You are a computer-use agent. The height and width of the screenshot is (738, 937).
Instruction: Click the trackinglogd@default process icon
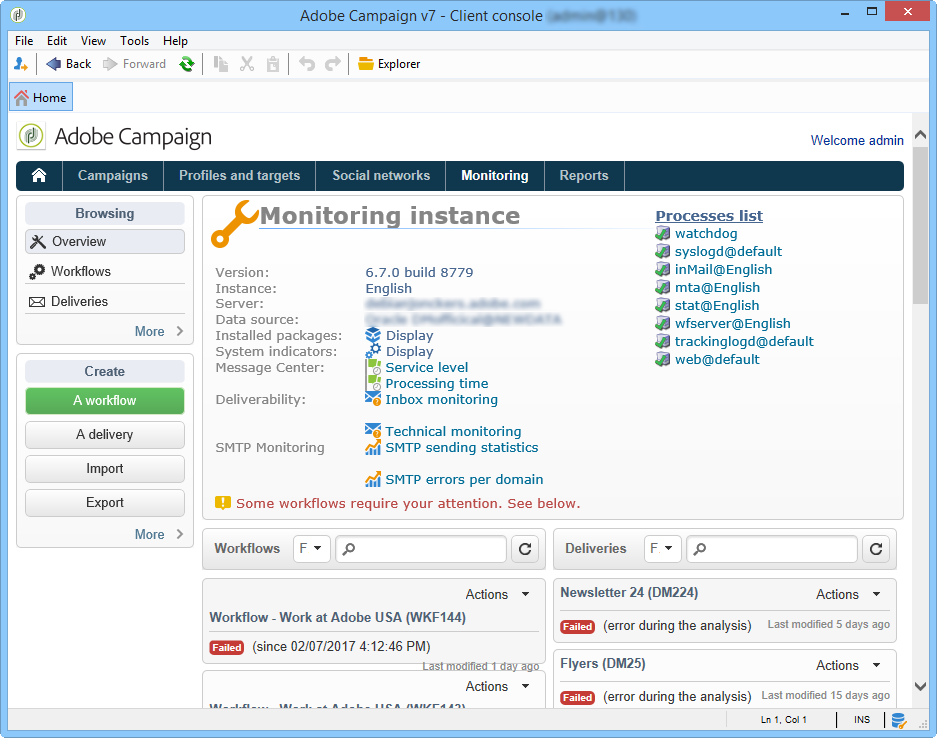[663, 341]
